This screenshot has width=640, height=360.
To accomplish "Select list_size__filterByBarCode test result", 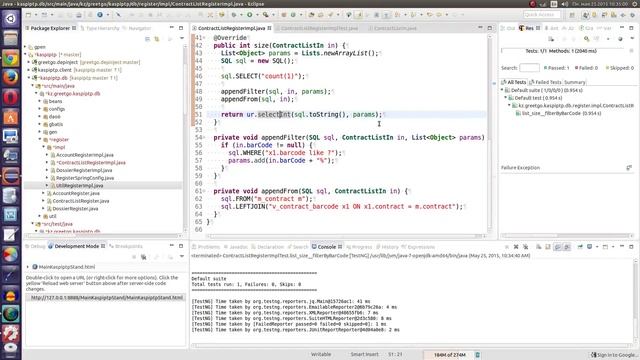I will [558, 113].
